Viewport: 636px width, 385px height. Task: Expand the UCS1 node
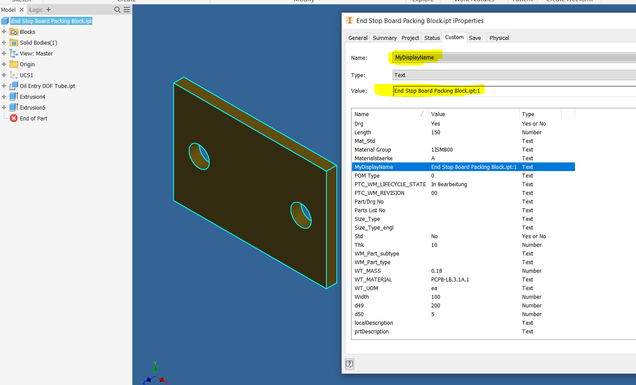[4, 75]
